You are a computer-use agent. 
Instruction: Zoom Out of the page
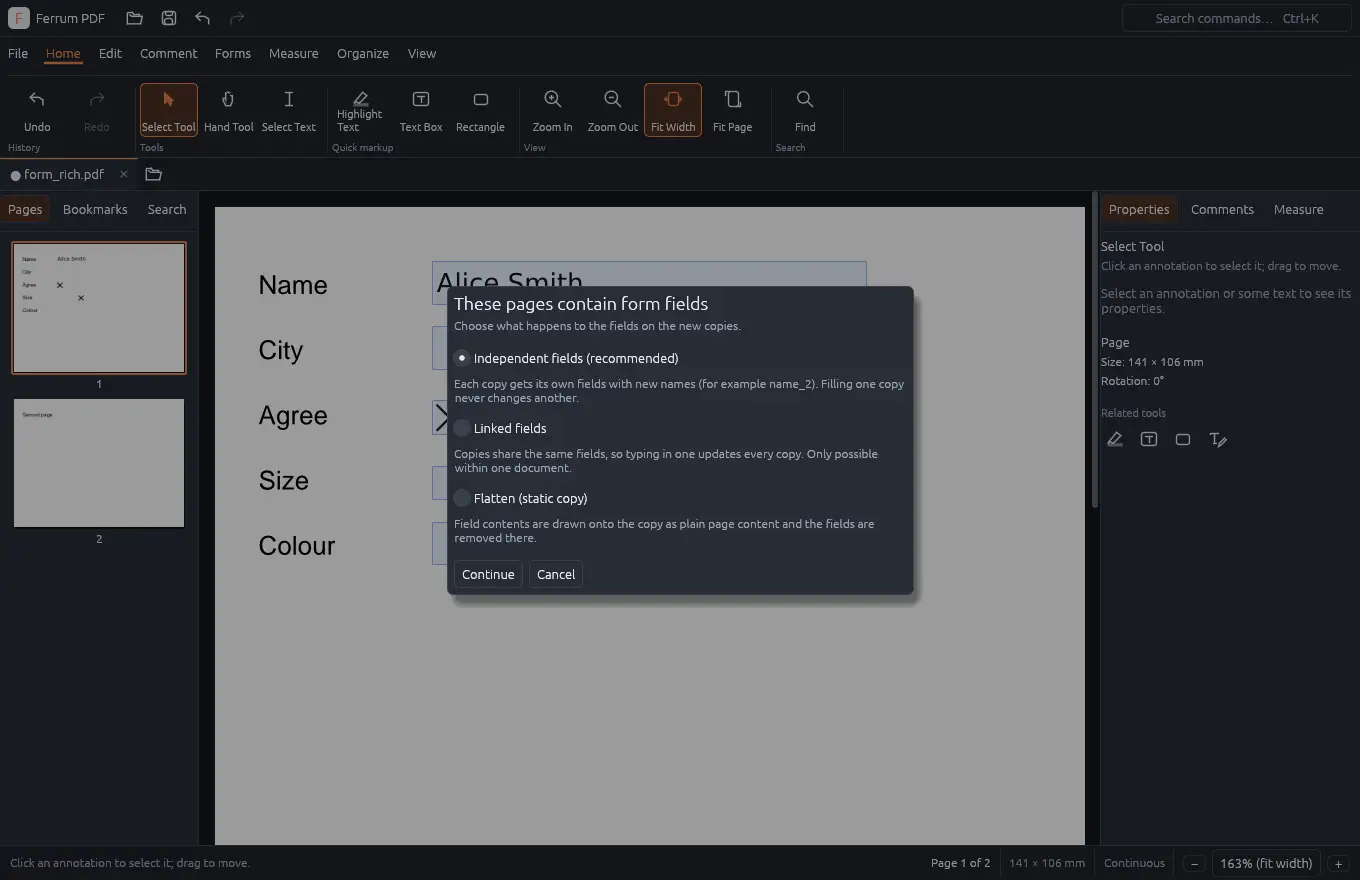[613, 110]
